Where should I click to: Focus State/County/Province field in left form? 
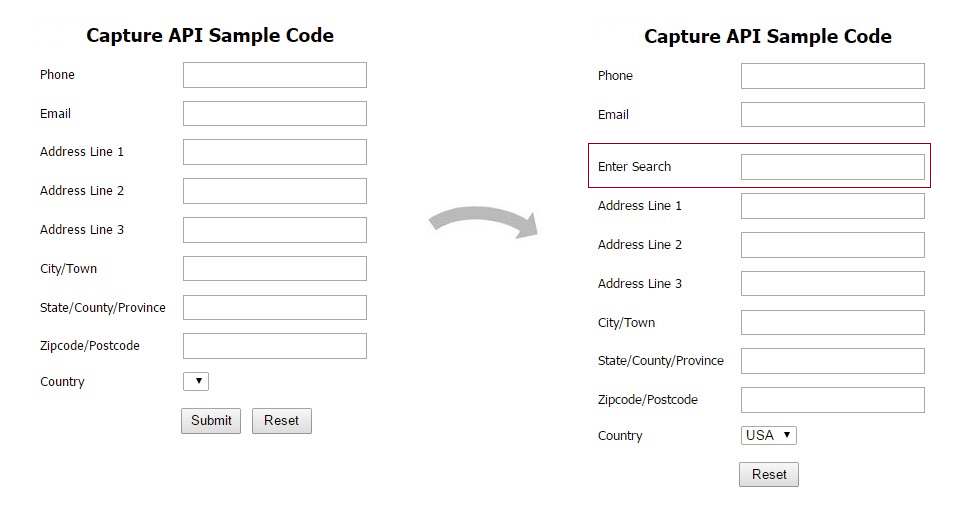click(x=274, y=308)
